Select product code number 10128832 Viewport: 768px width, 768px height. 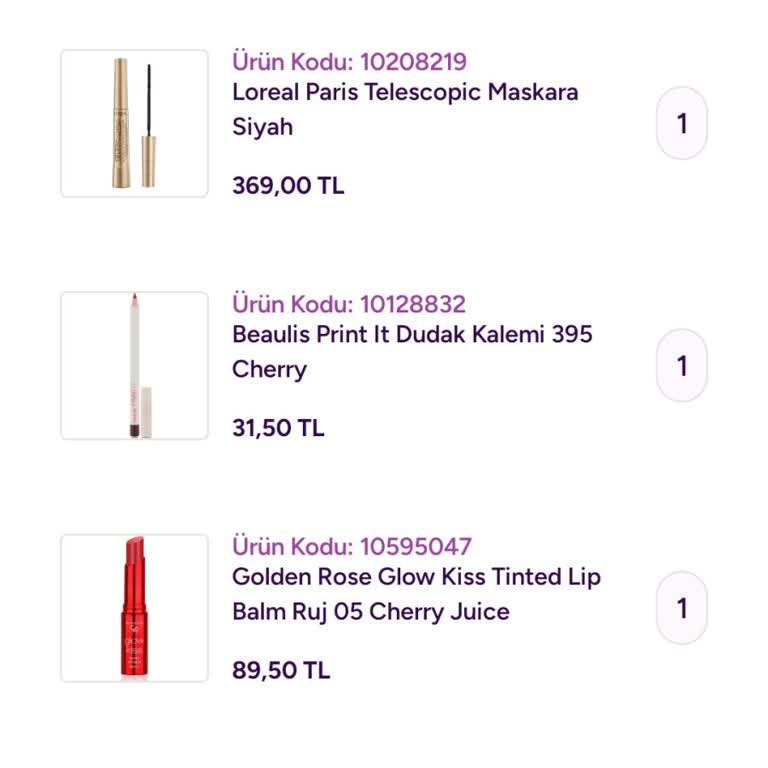coord(413,304)
